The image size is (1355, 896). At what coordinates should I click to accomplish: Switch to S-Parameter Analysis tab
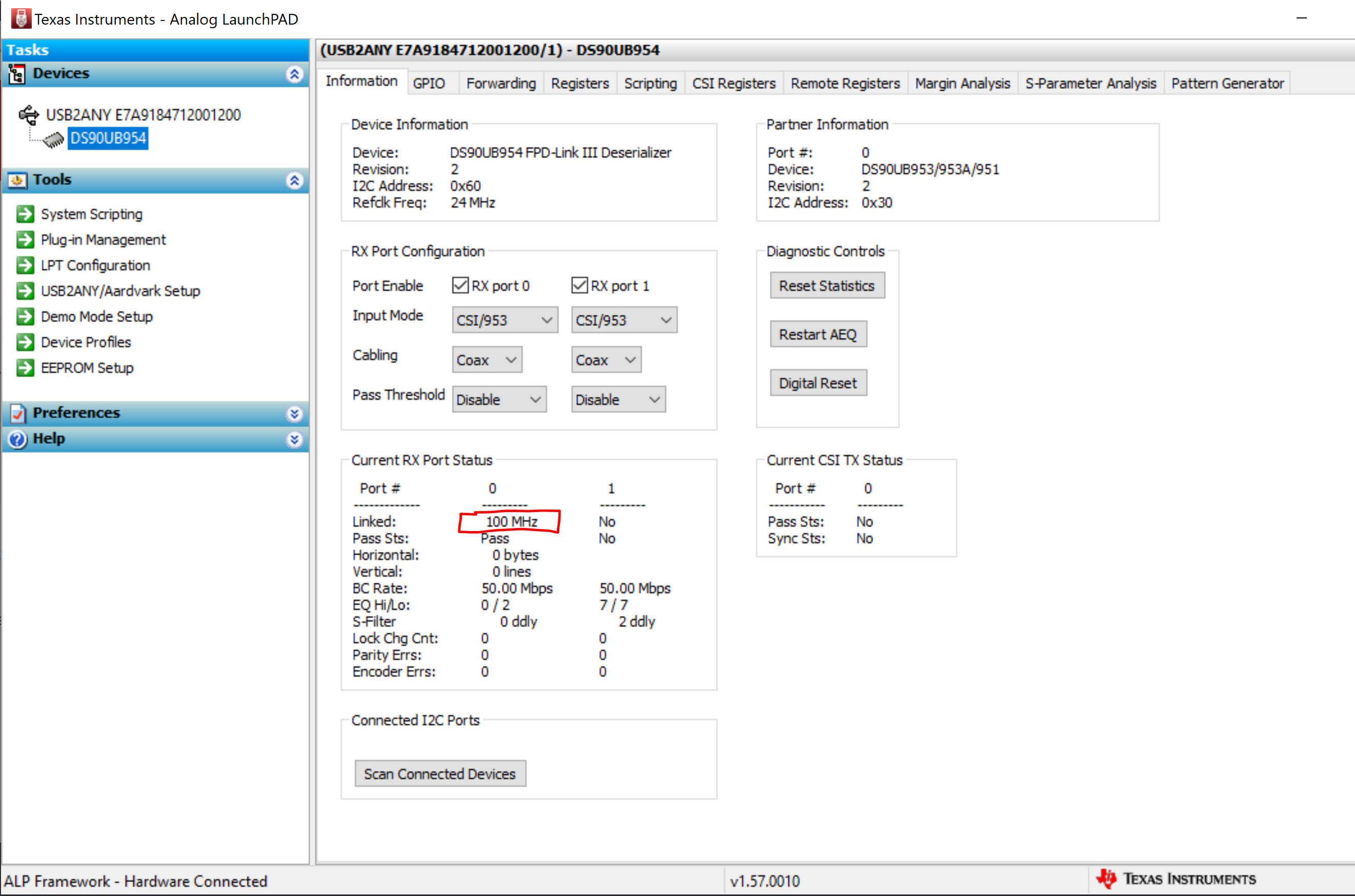tap(1090, 84)
